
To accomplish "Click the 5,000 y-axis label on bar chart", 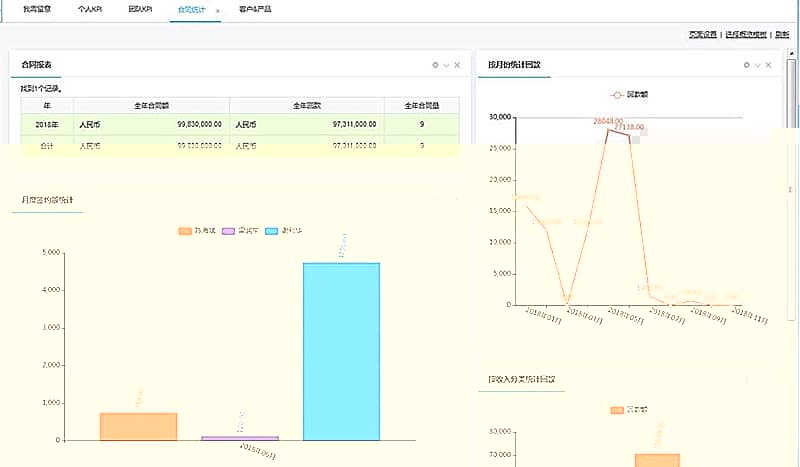I will (x=52, y=252).
